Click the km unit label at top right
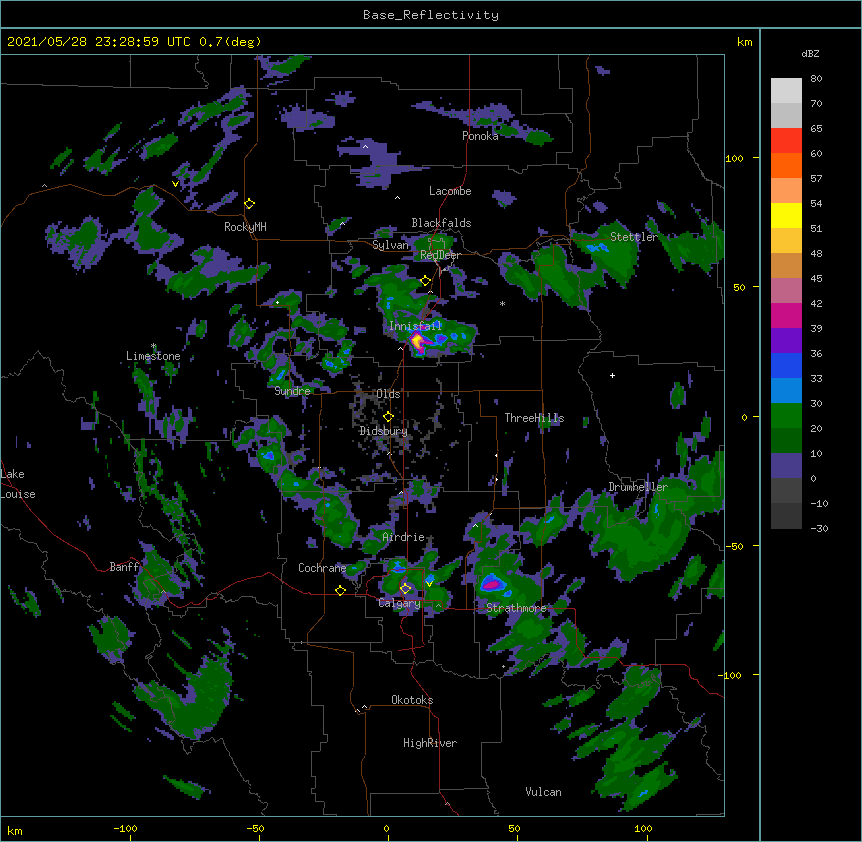Viewport: 862px width, 842px height. pyautogui.click(x=744, y=42)
